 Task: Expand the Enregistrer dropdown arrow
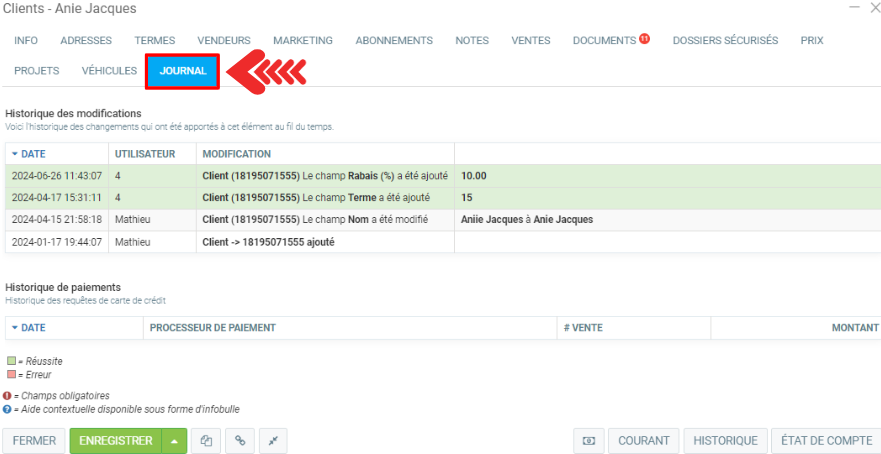[174, 441]
